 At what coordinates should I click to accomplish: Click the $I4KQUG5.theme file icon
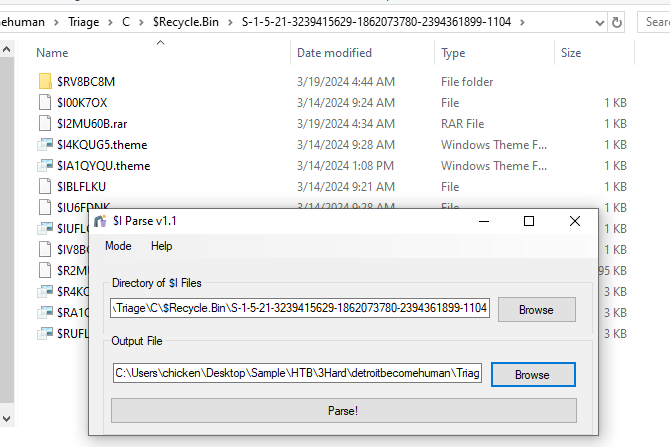tap(44, 144)
